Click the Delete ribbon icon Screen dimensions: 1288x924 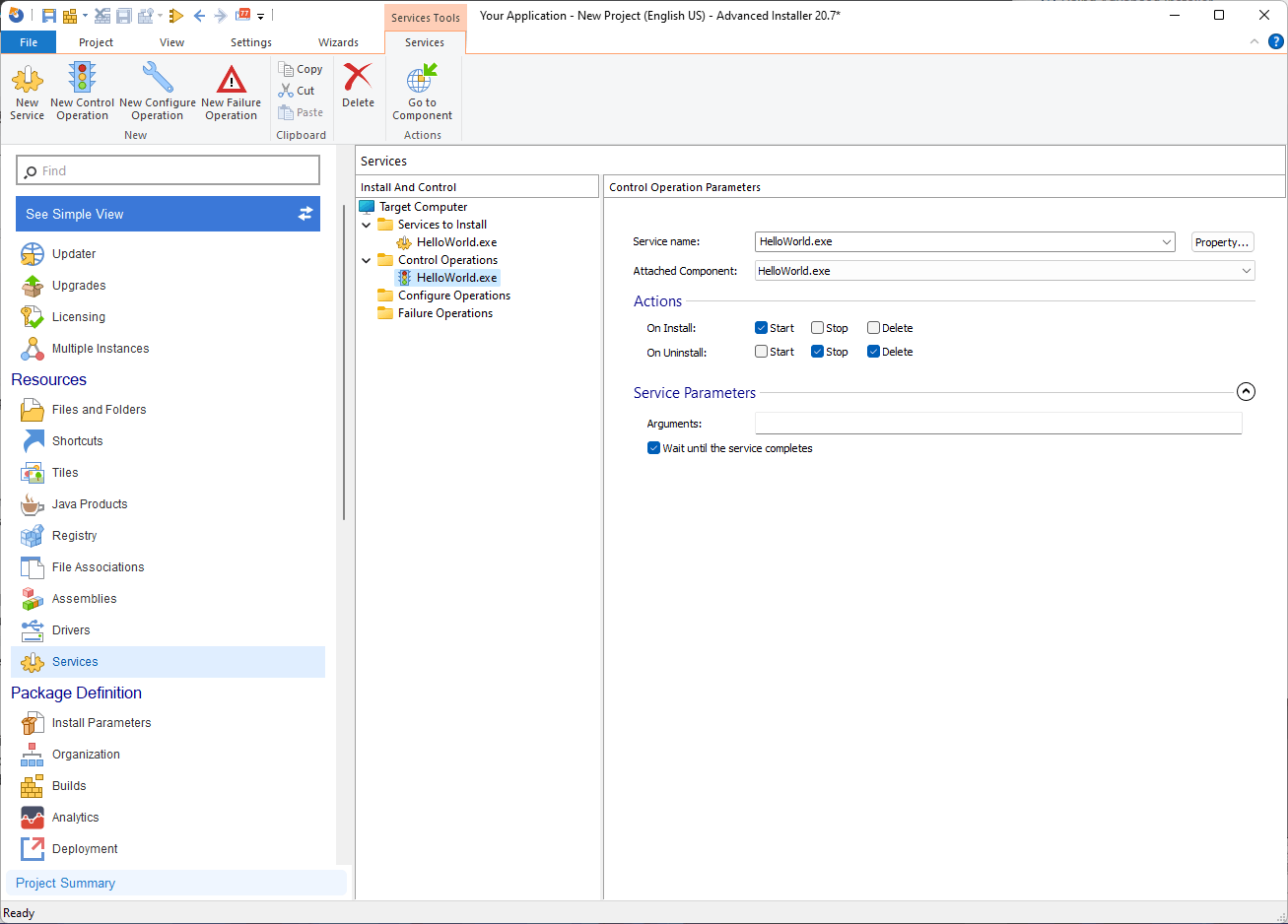(358, 85)
